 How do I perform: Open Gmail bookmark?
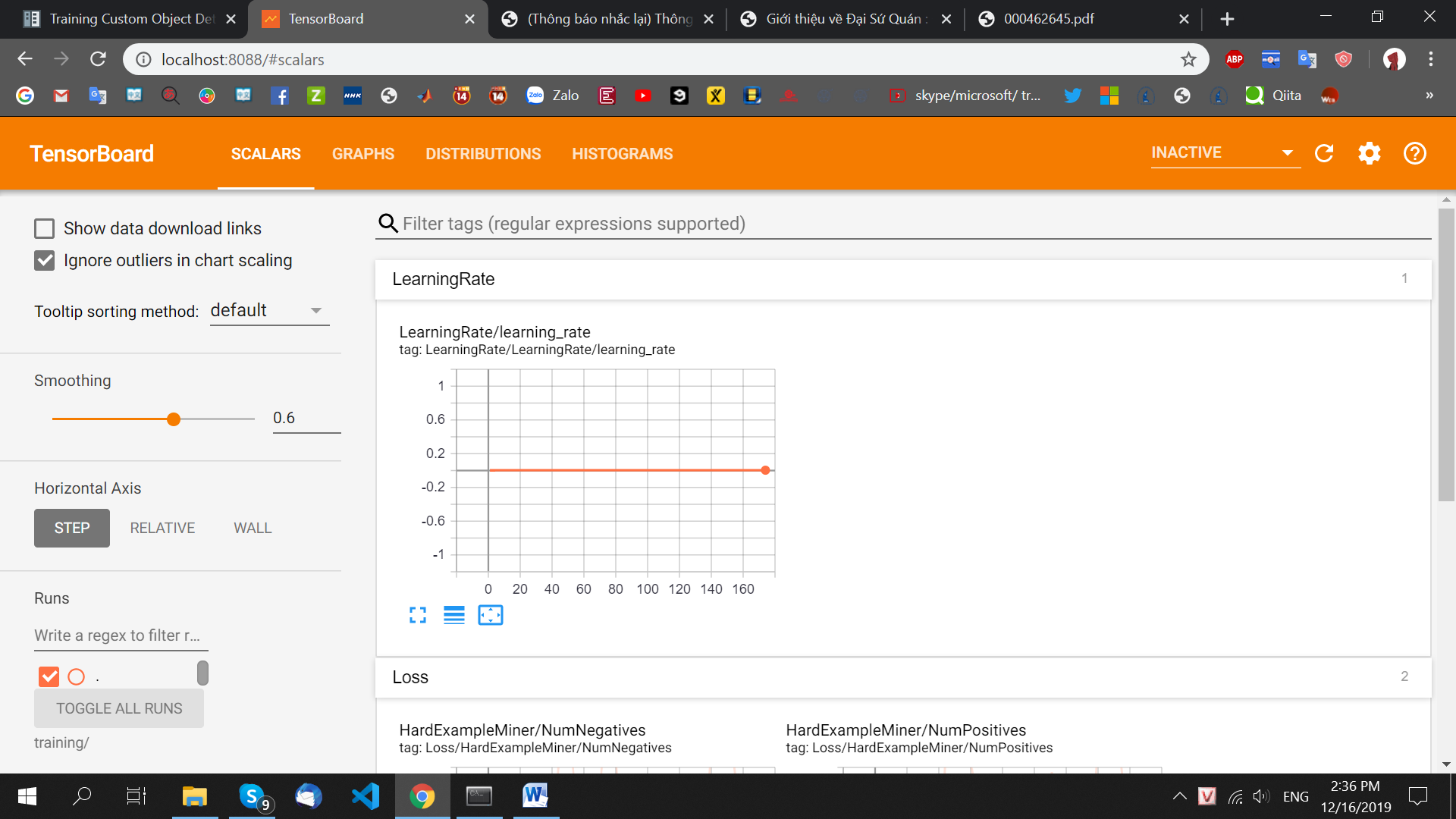point(61,96)
